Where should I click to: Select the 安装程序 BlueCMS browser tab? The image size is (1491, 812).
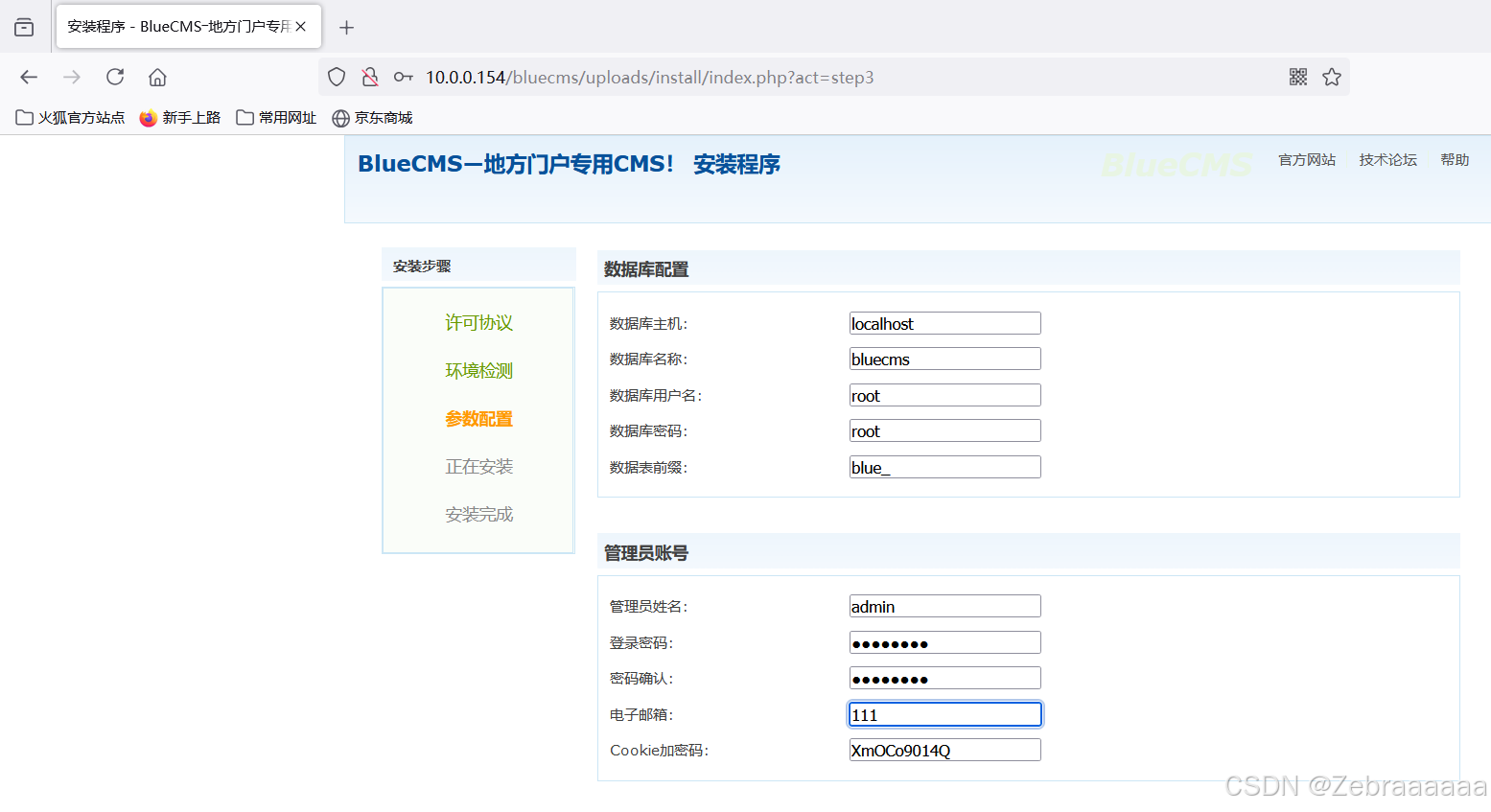(189, 27)
